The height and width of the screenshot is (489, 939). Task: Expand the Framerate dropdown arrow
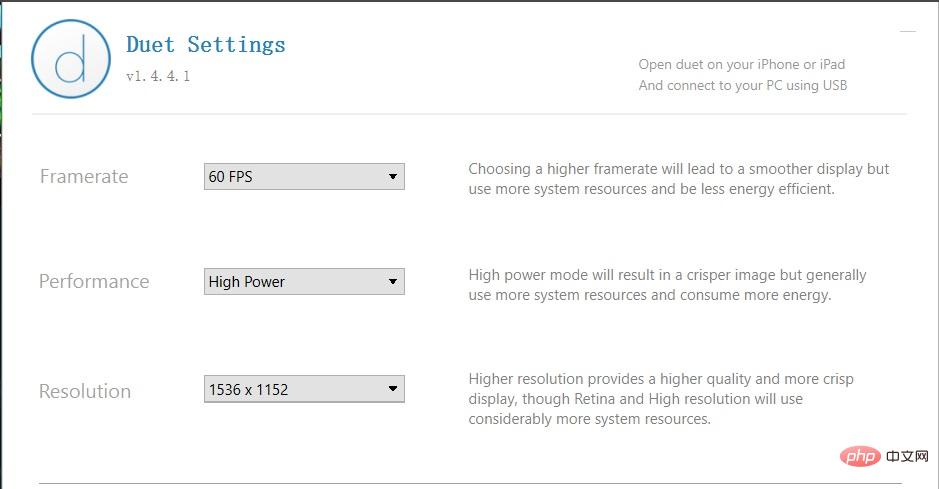pyautogui.click(x=393, y=177)
